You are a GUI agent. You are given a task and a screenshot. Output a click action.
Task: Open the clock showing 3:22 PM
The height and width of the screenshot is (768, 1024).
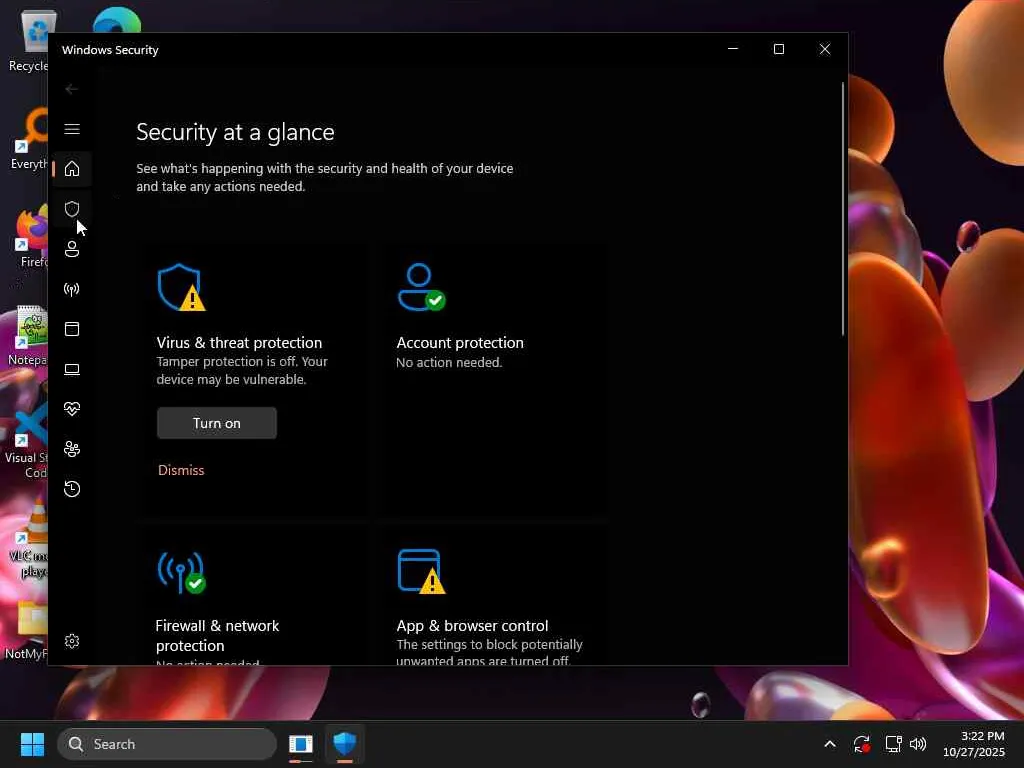(974, 744)
